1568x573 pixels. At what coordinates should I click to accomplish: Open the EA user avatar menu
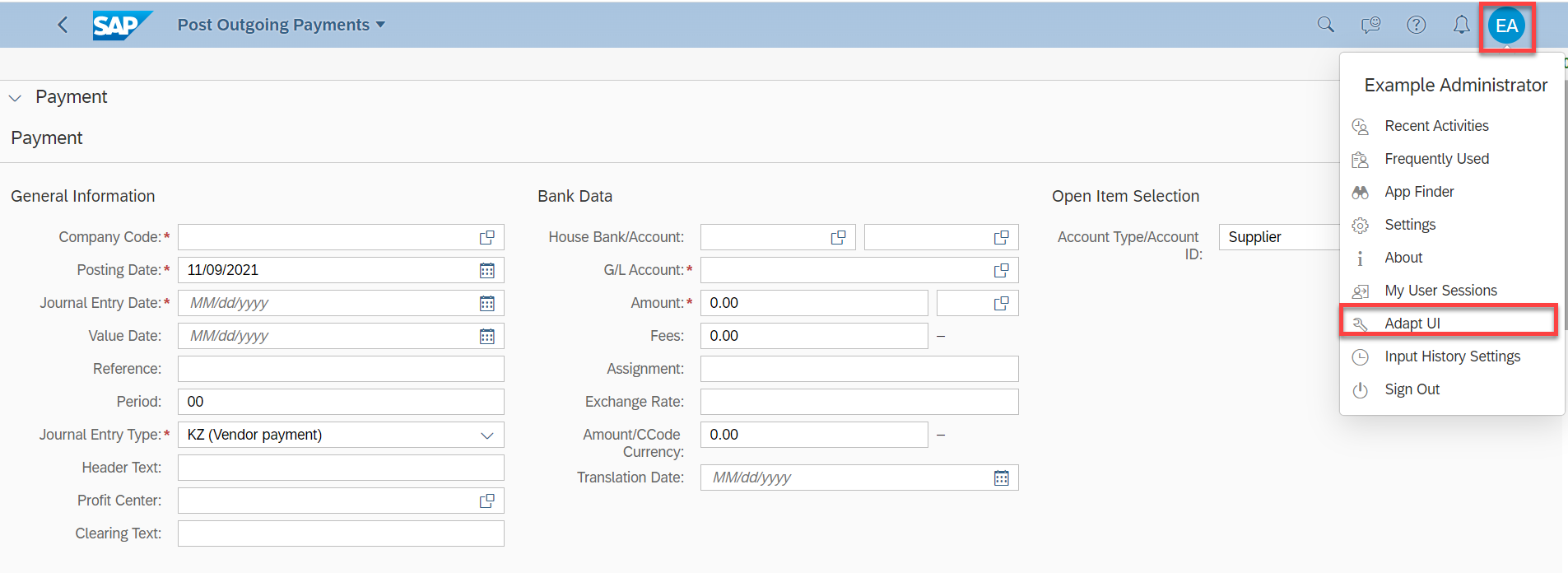1506,26
